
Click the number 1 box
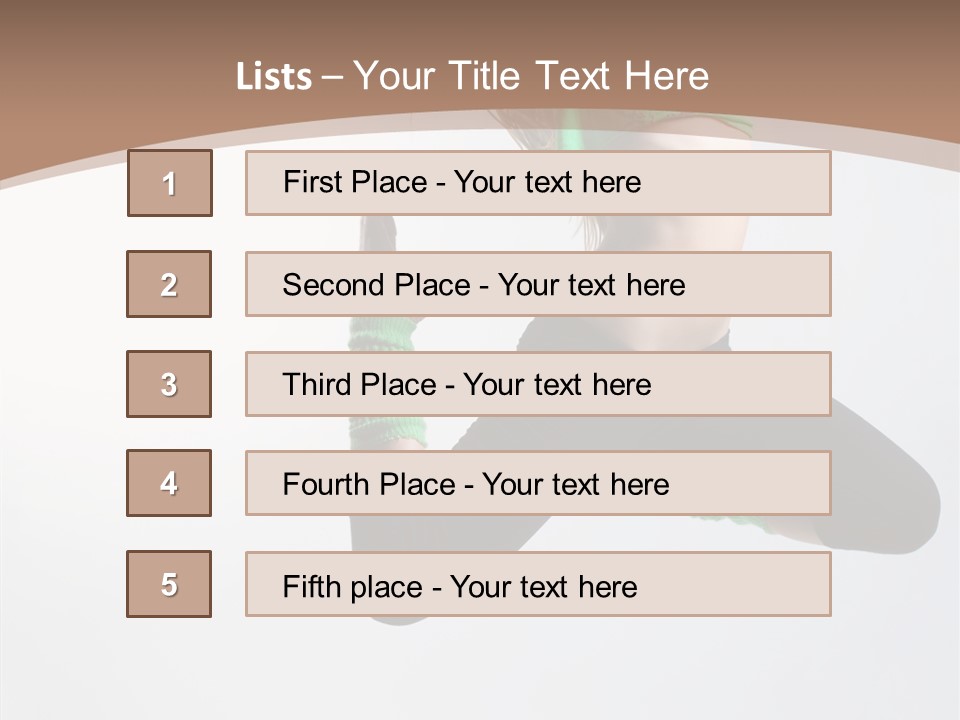[169, 183]
